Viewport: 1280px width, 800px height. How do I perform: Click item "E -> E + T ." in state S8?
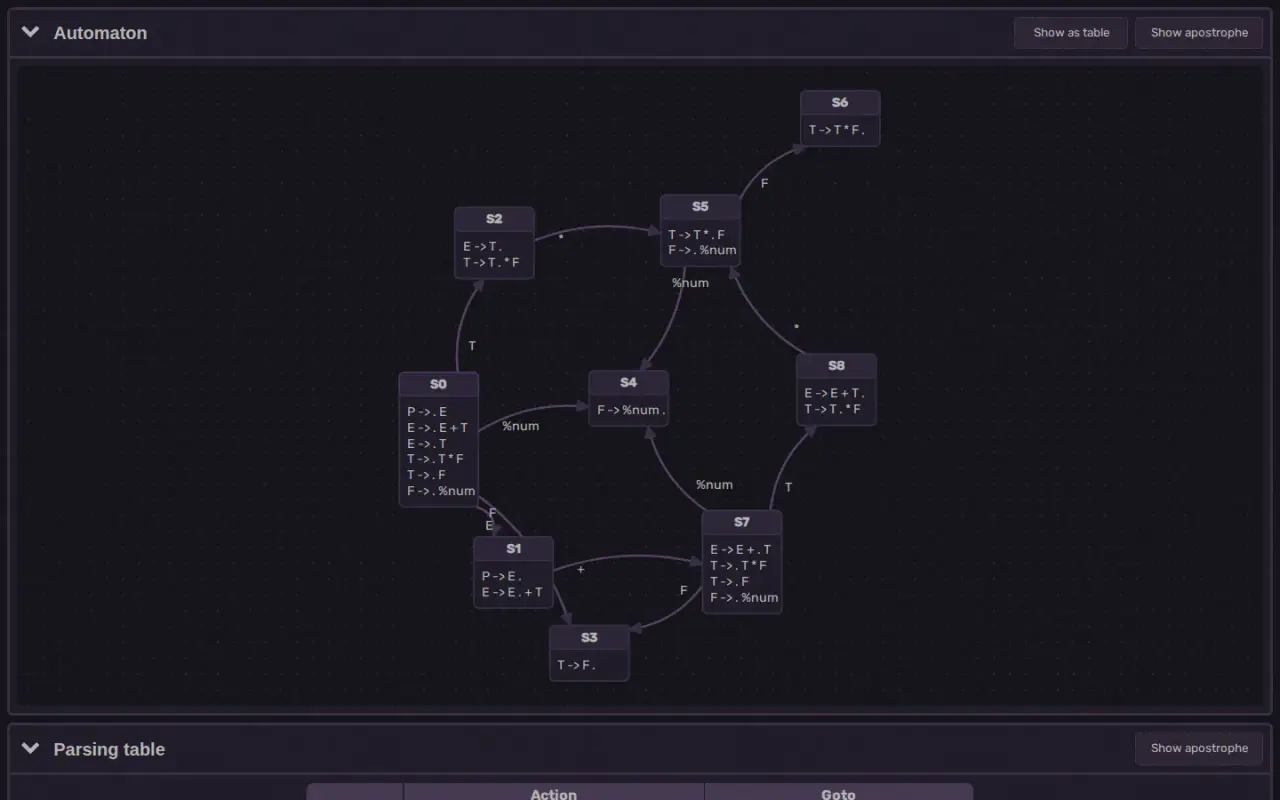835,393
